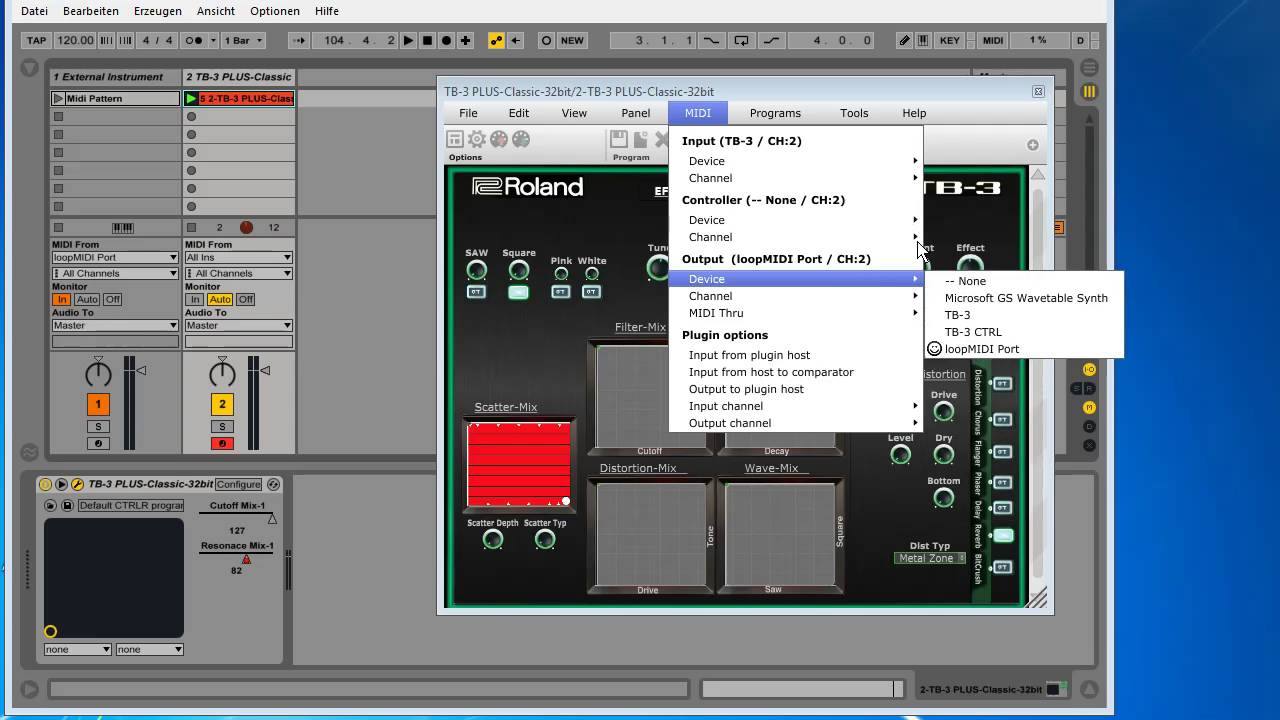The height and width of the screenshot is (720, 1280).
Task: Open the plugin Tools menu
Action: pyautogui.click(x=854, y=113)
